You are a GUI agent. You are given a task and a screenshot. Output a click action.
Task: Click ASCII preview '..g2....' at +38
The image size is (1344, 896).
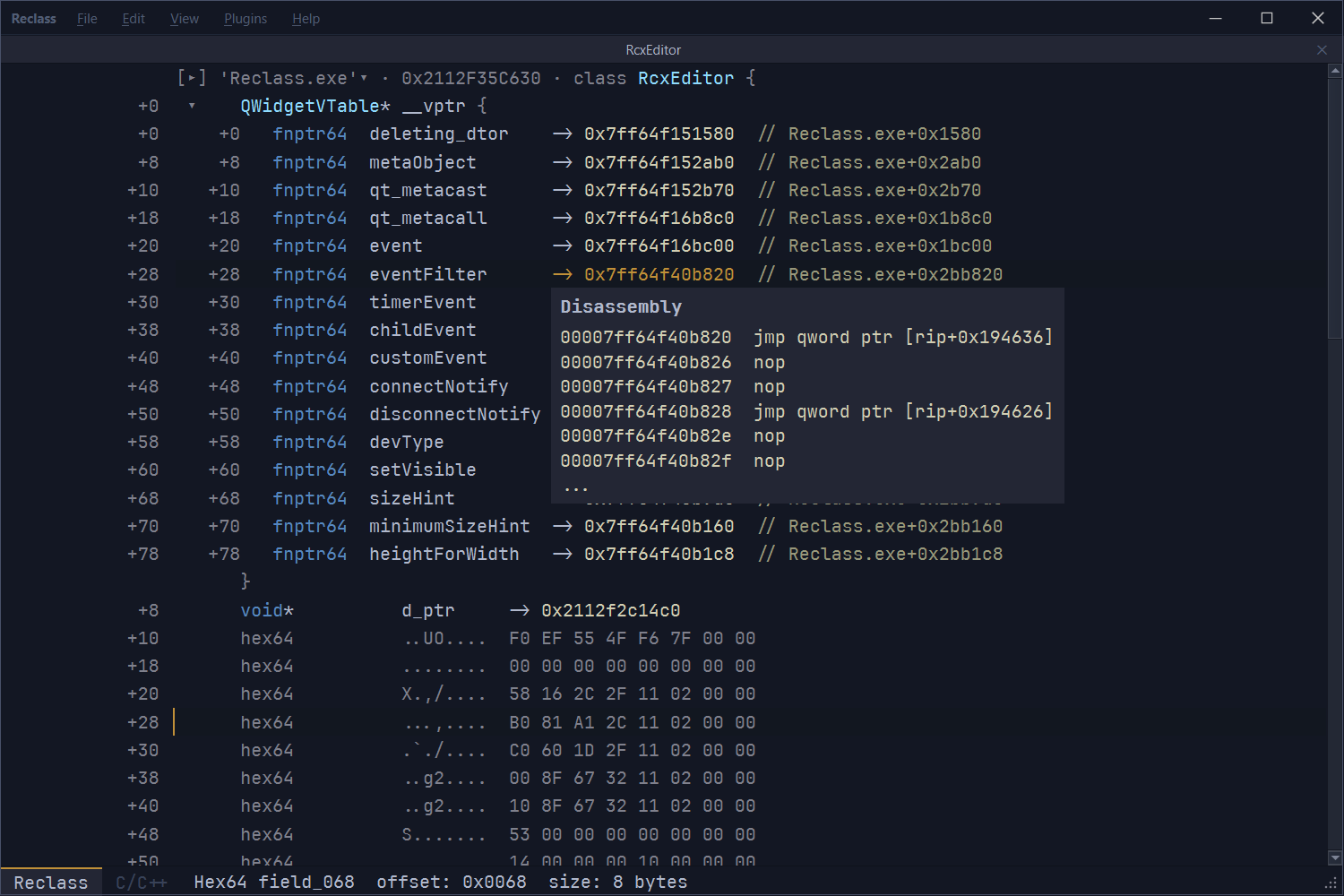(444, 779)
